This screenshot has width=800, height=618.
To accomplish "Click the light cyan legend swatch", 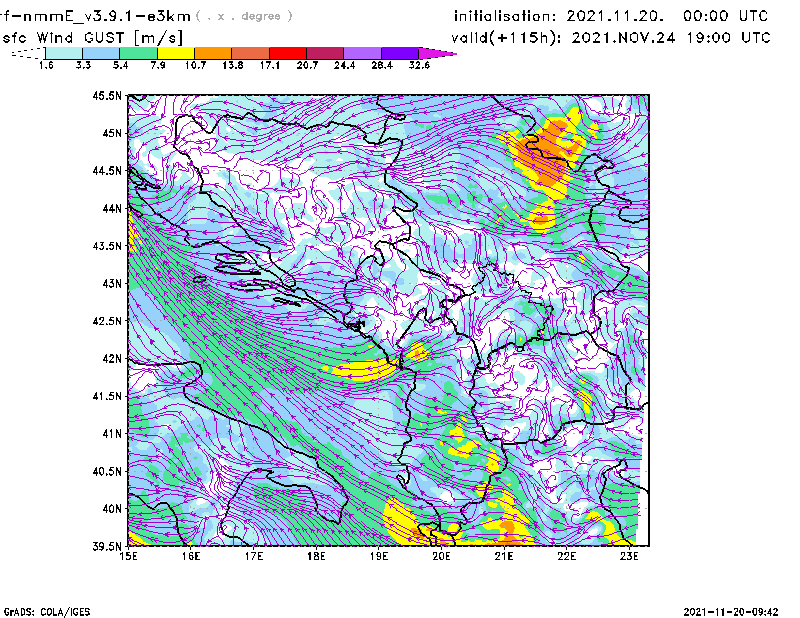I will (64, 53).
